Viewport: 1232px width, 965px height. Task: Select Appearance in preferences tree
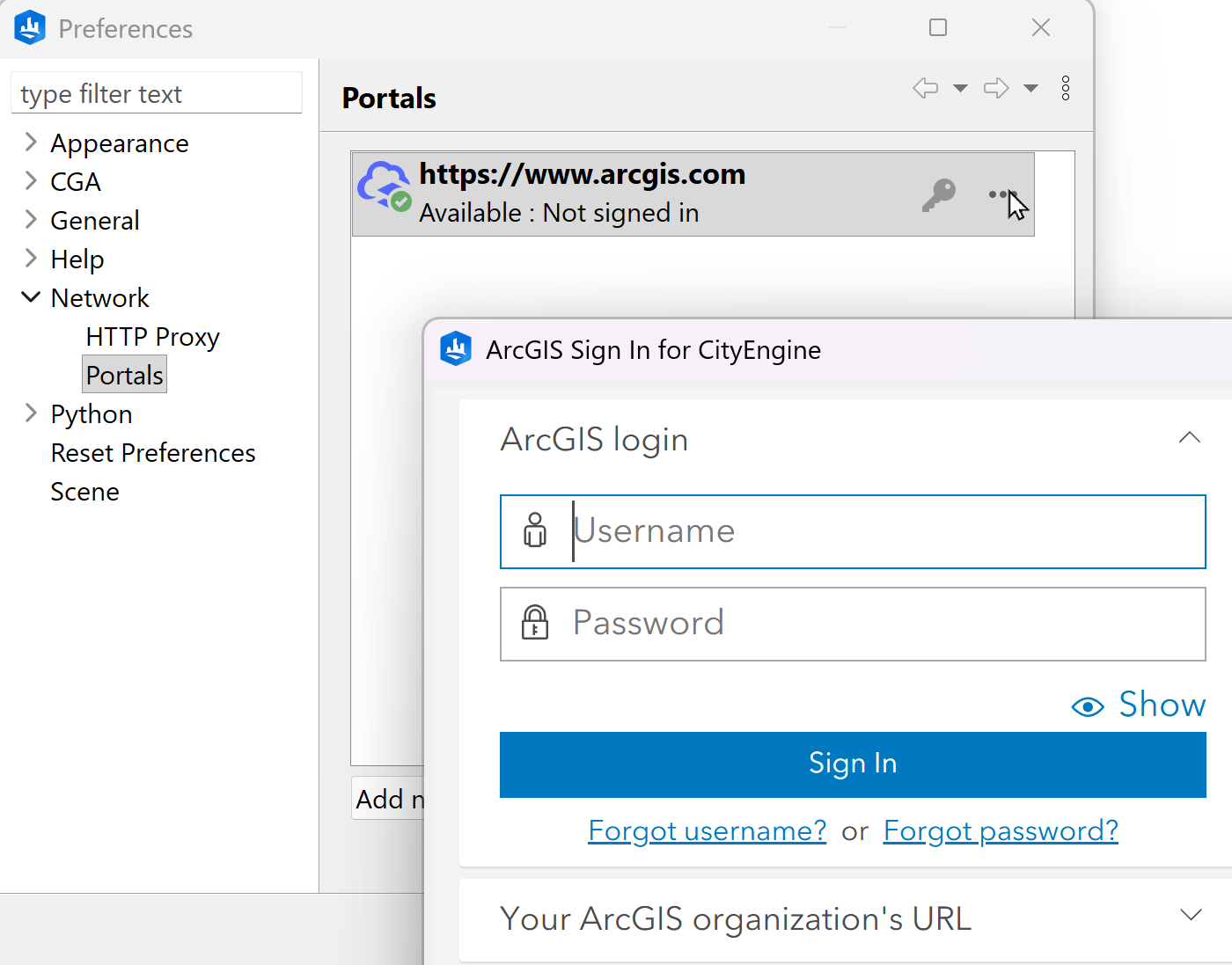coord(120,143)
